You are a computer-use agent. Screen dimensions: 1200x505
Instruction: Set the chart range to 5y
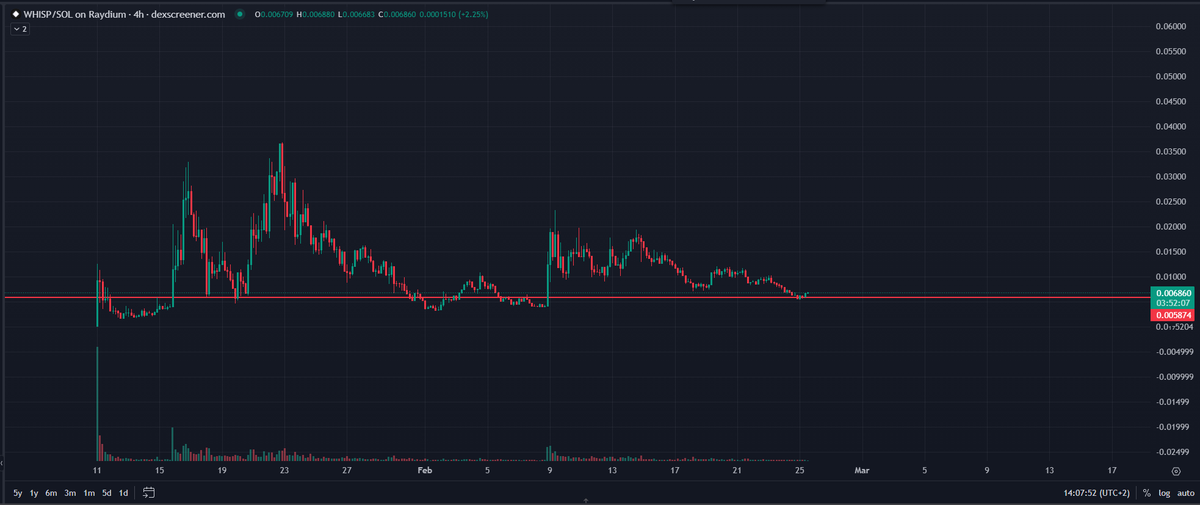[x=18, y=493]
